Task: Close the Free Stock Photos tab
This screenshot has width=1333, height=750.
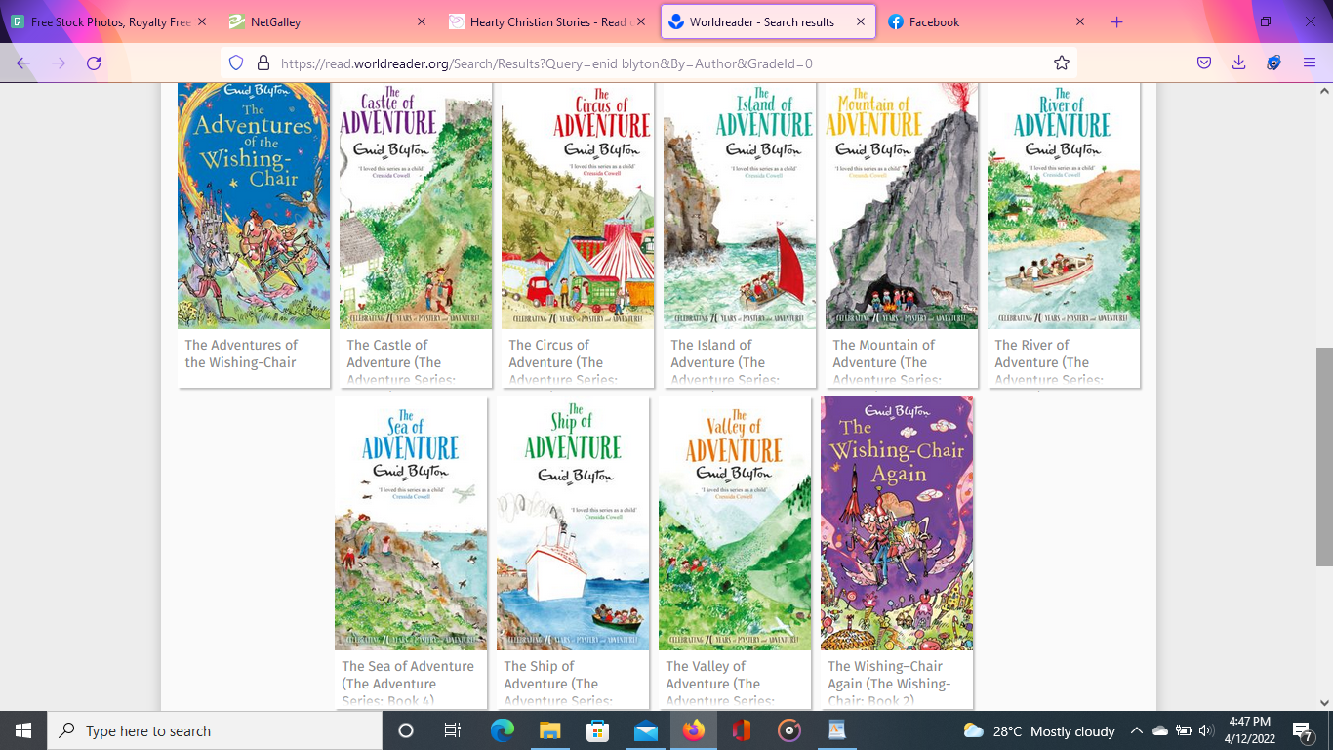Action: click(x=201, y=22)
